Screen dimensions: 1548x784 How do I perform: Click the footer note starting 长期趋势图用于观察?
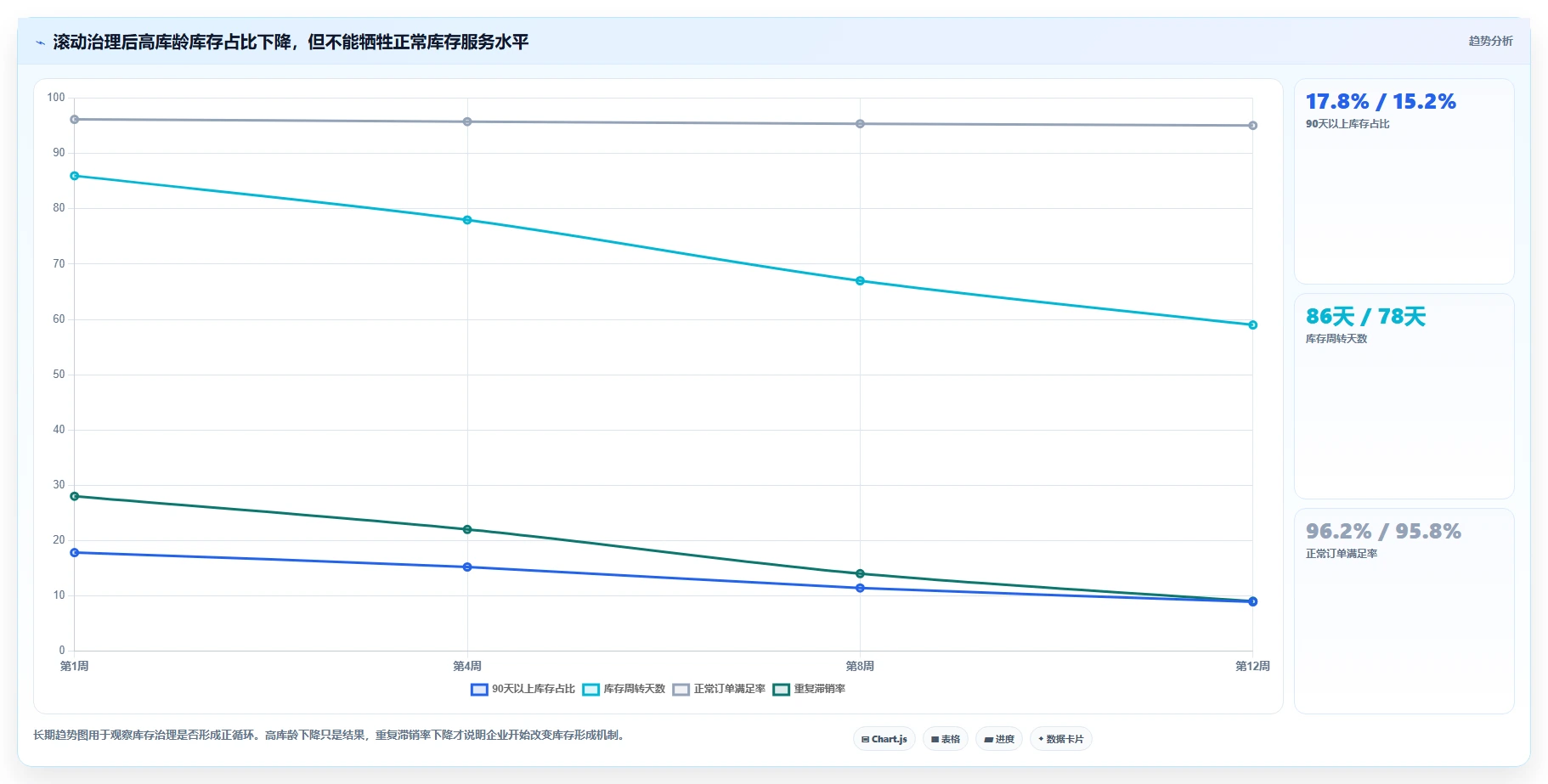pos(331,736)
